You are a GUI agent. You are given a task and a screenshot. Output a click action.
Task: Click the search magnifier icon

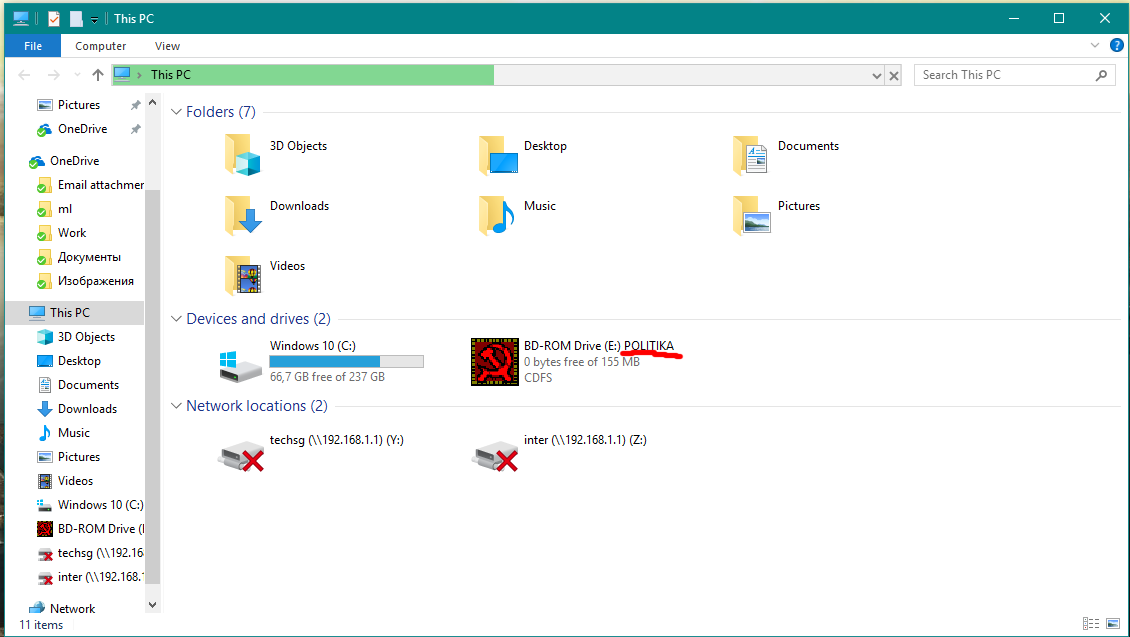(x=1101, y=75)
